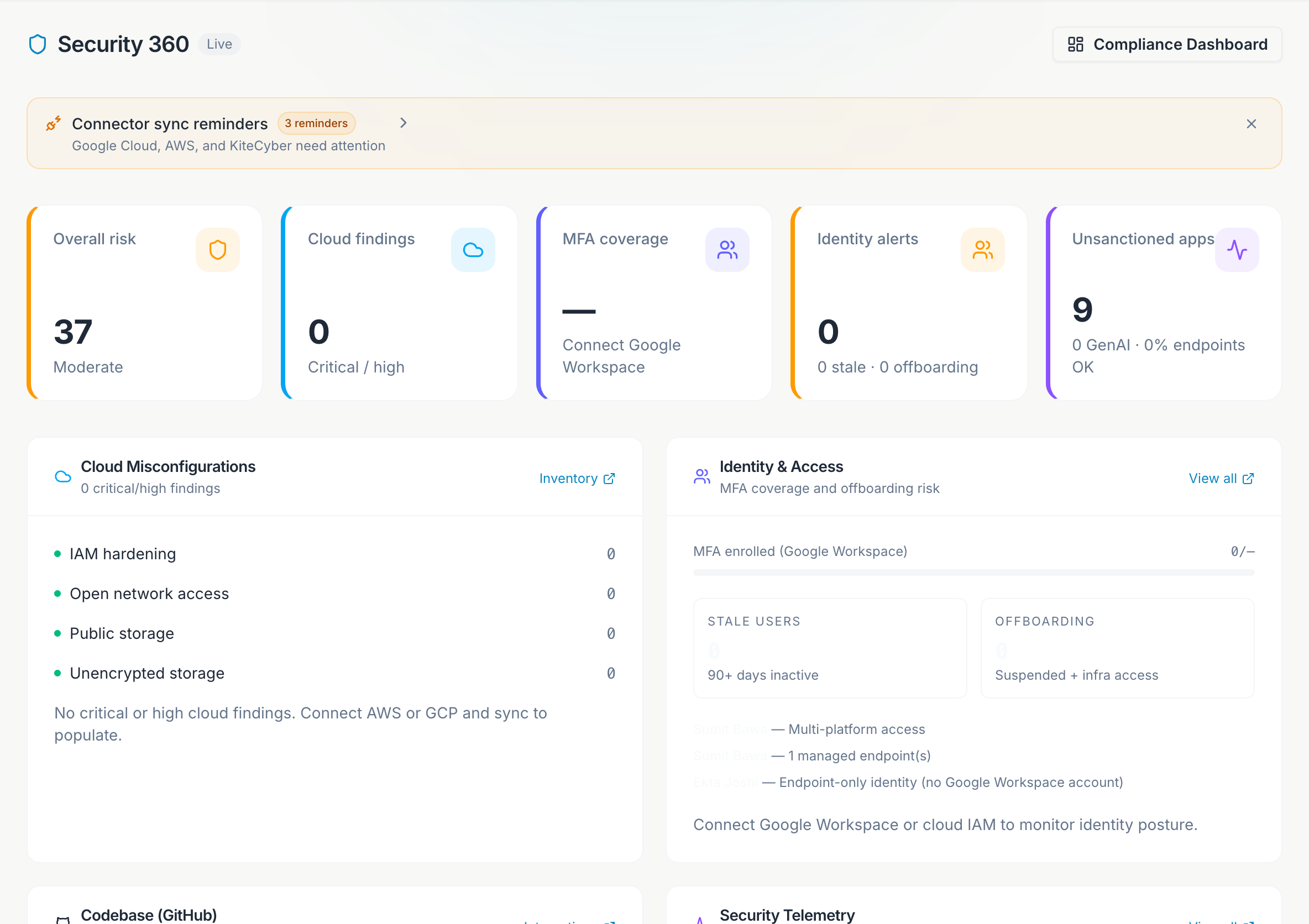Click the Overall risk shield icon
Image resolution: width=1309 pixels, height=924 pixels.
(218, 250)
